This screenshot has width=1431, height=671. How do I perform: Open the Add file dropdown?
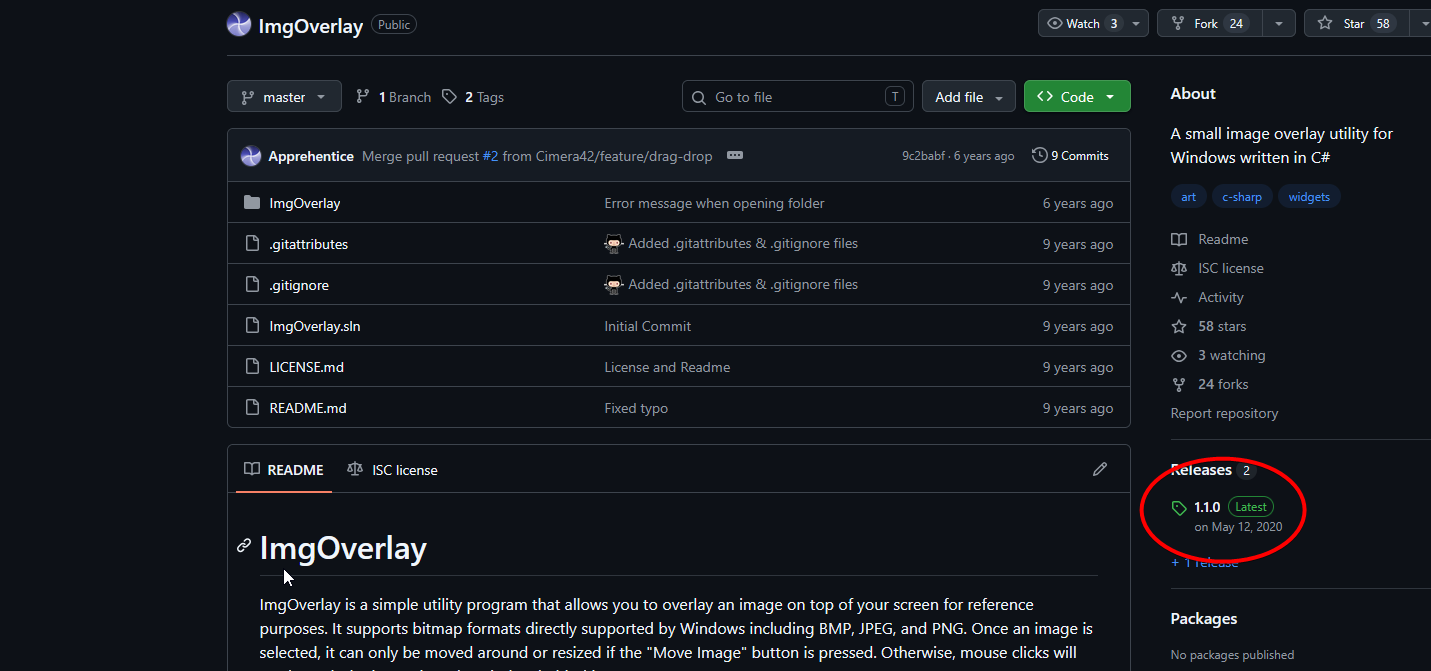click(969, 97)
